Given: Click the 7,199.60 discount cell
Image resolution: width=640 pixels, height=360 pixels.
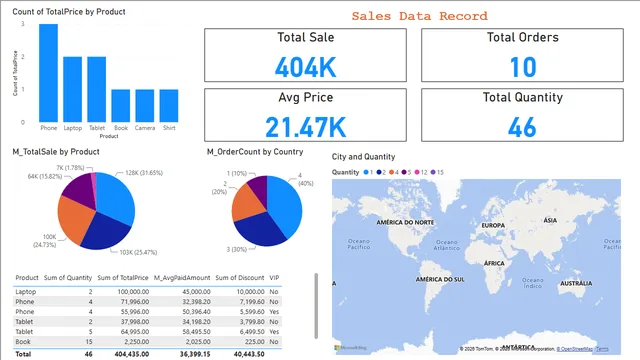Looking at the screenshot, I should pos(253,302).
